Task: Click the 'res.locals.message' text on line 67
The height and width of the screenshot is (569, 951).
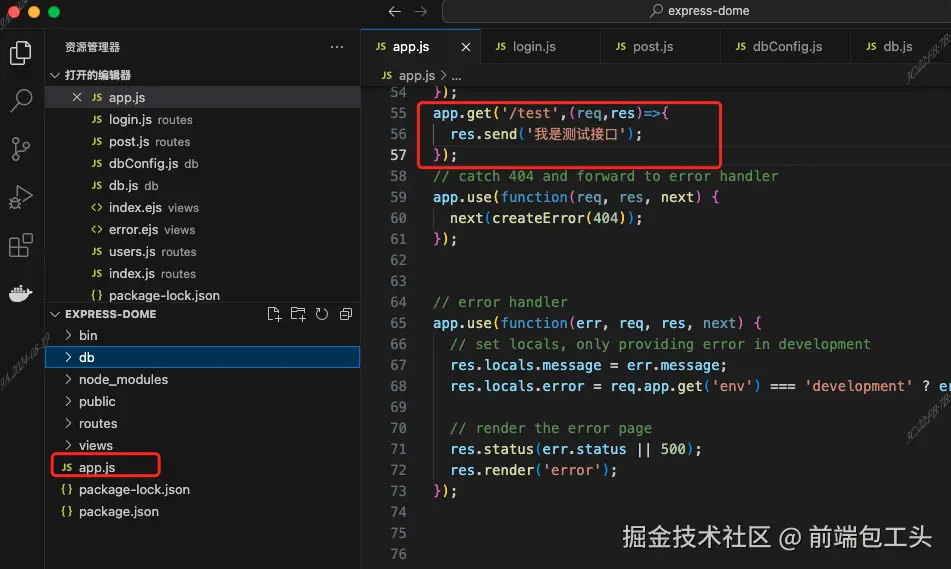Action: (526, 365)
